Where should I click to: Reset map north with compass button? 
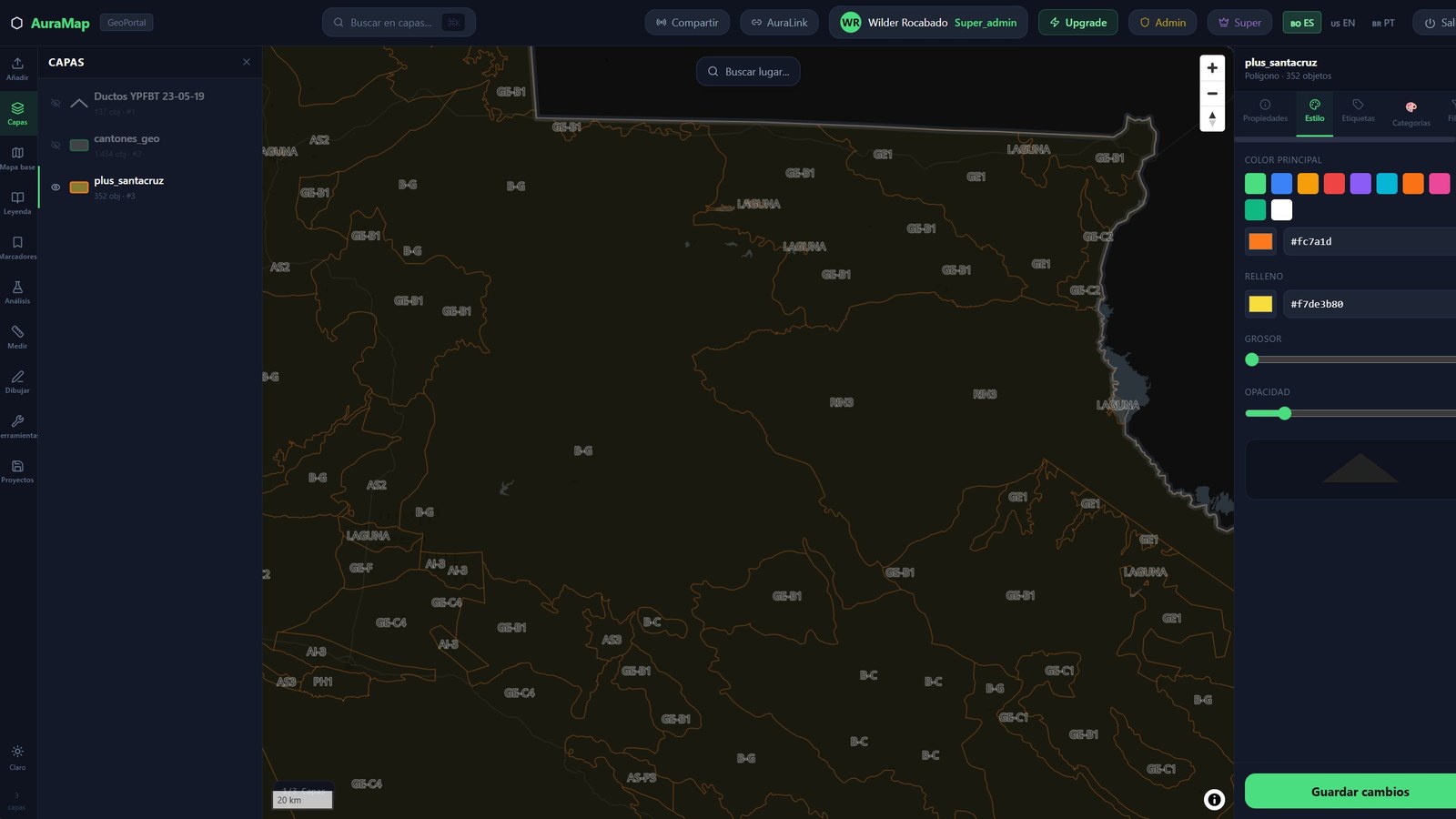click(1212, 118)
